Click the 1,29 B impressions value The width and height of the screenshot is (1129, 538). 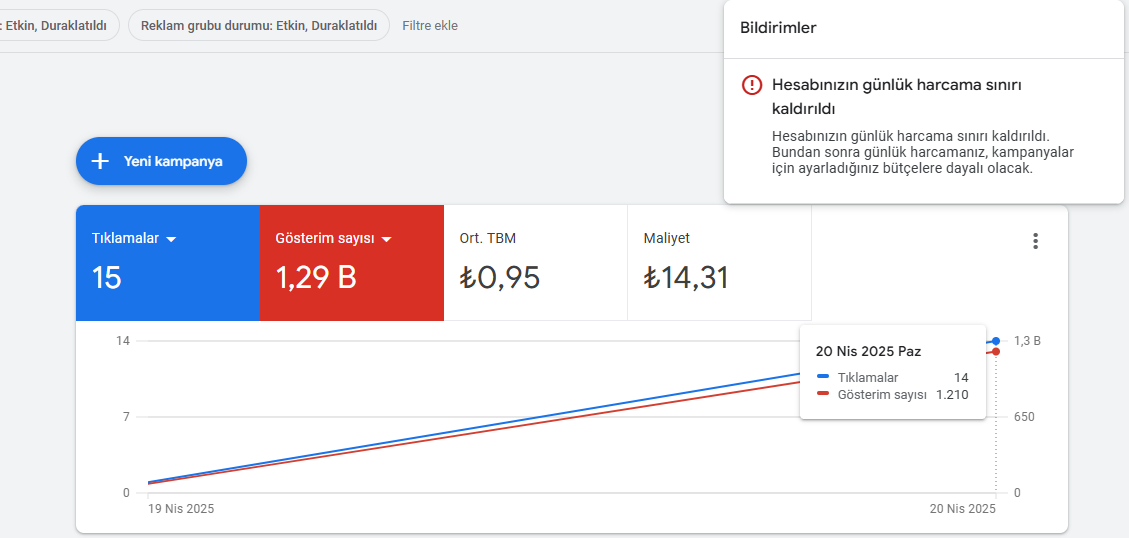tap(316, 277)
